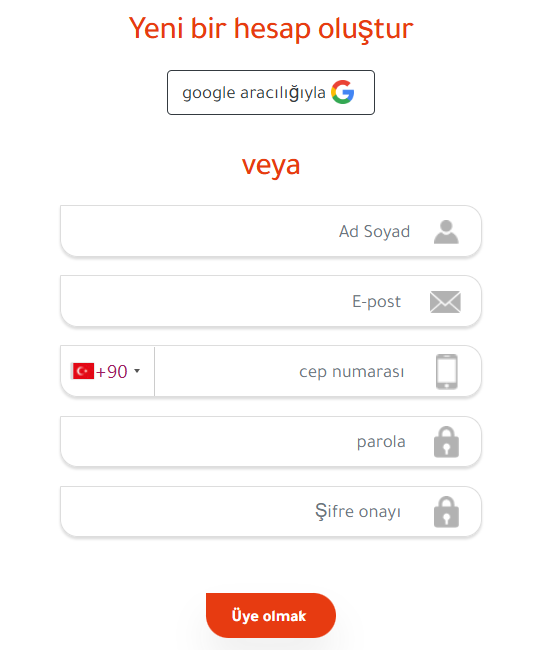549x650 pixels.
Task: Click the Google logo icon
Action: pos(343,92)
